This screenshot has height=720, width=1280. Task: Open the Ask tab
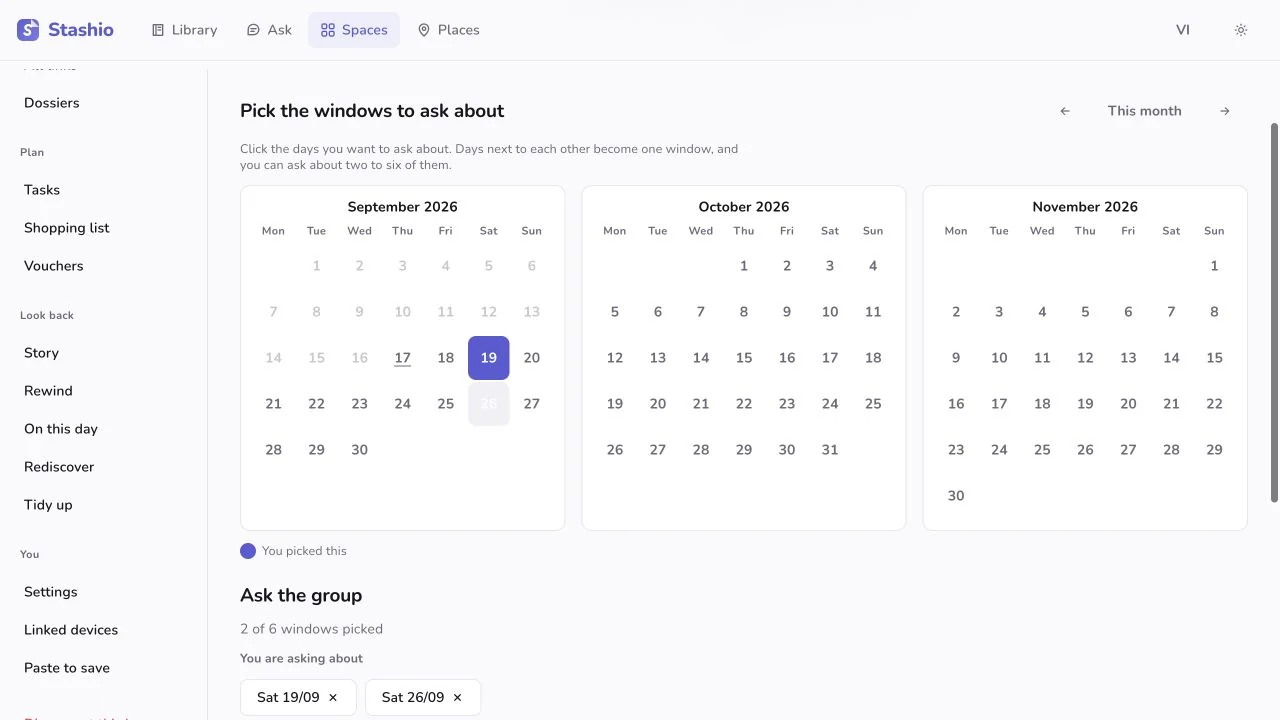click(269, 30)
